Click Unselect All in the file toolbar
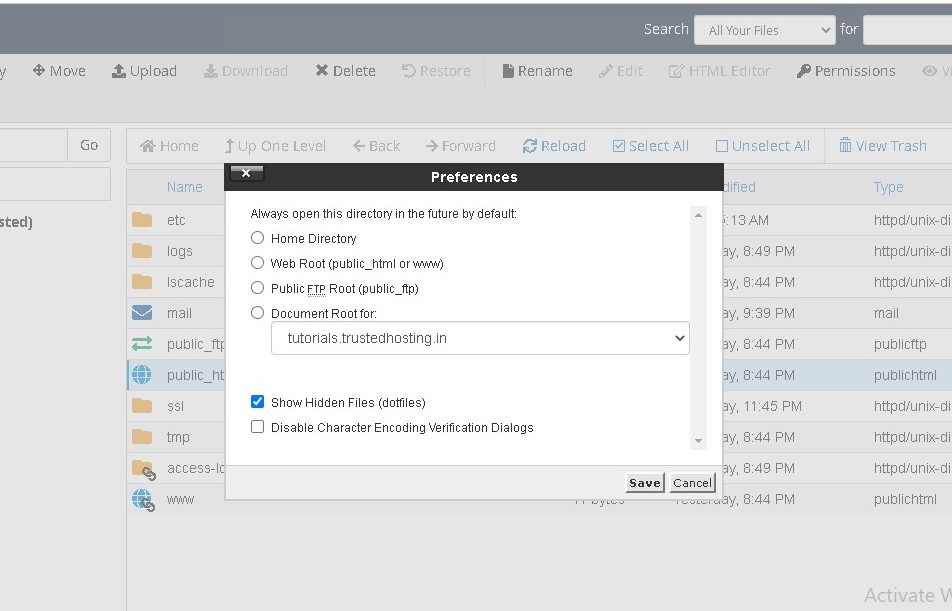Image resolution: width=952 pixels, height=611 pixels. [x=763, y=146]
